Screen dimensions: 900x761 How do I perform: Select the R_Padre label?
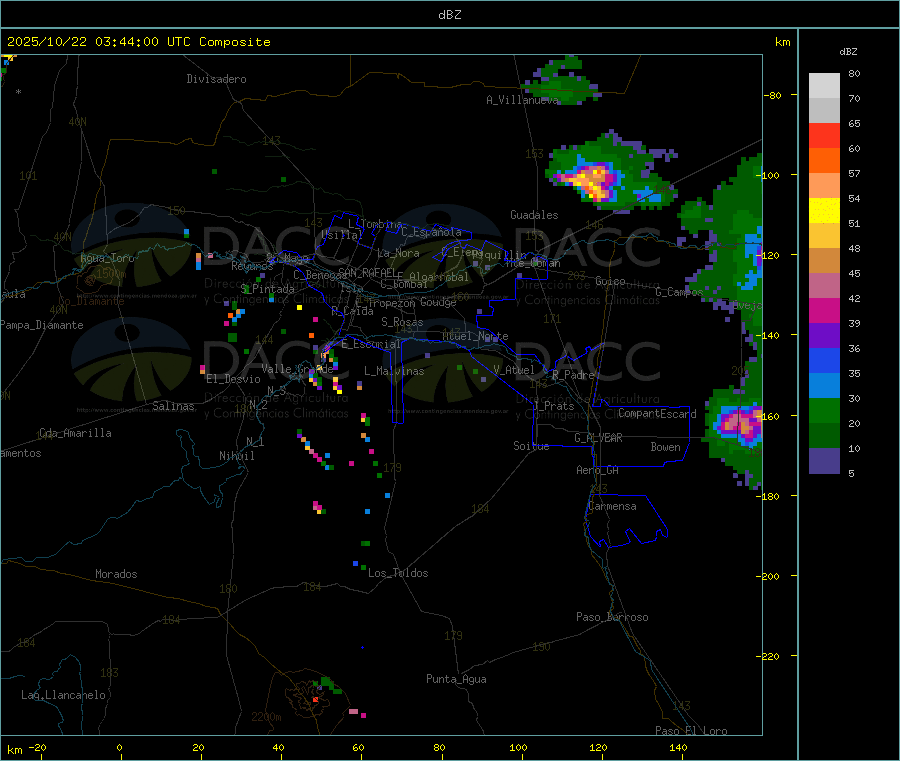573,375
